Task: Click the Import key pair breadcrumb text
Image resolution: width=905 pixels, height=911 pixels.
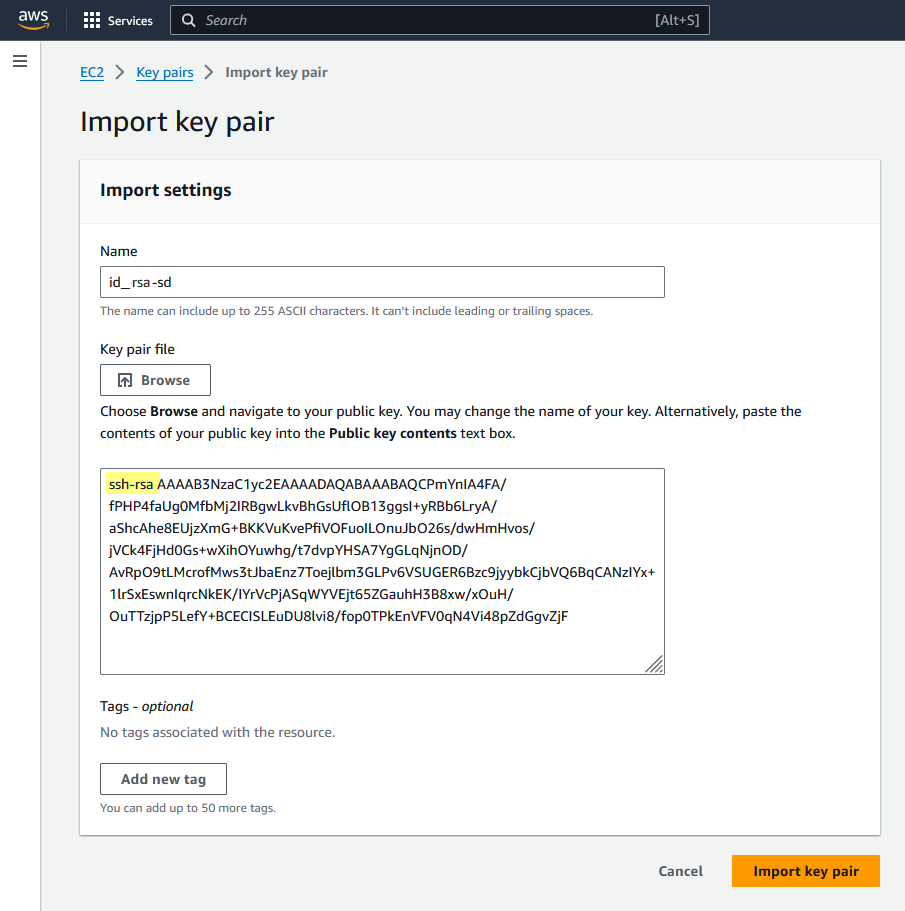Action: (x=276, y=72)
